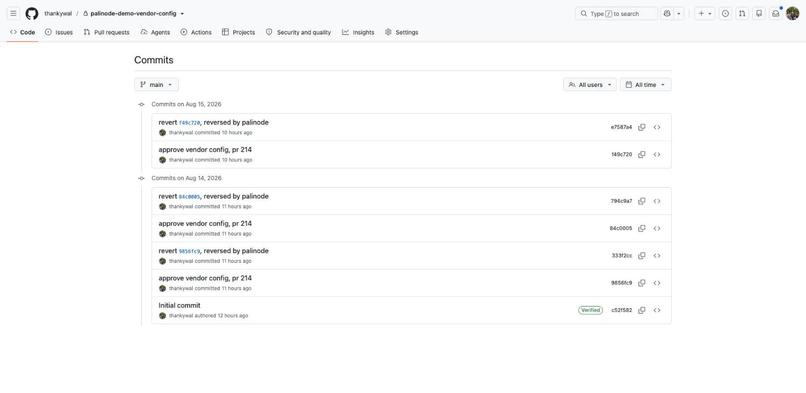Open the user avatar menu

(792, 13)
